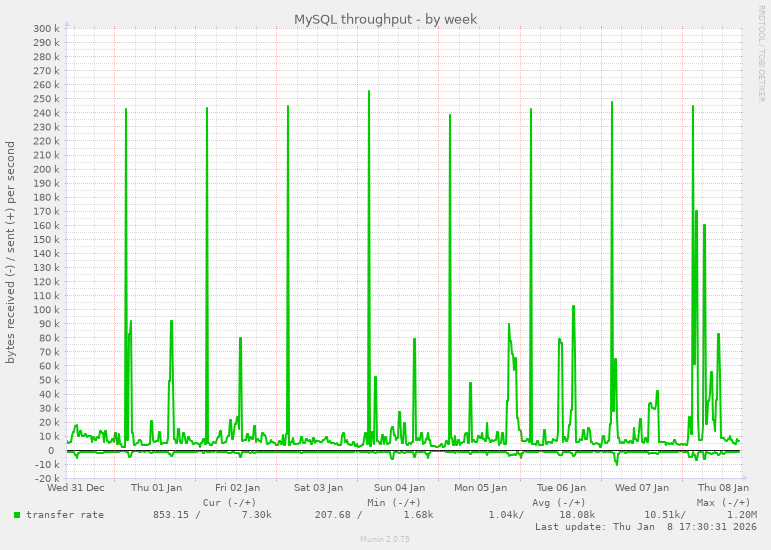Select the 'transfer rate' legend label
771x550 pixels.
point(65,515)
